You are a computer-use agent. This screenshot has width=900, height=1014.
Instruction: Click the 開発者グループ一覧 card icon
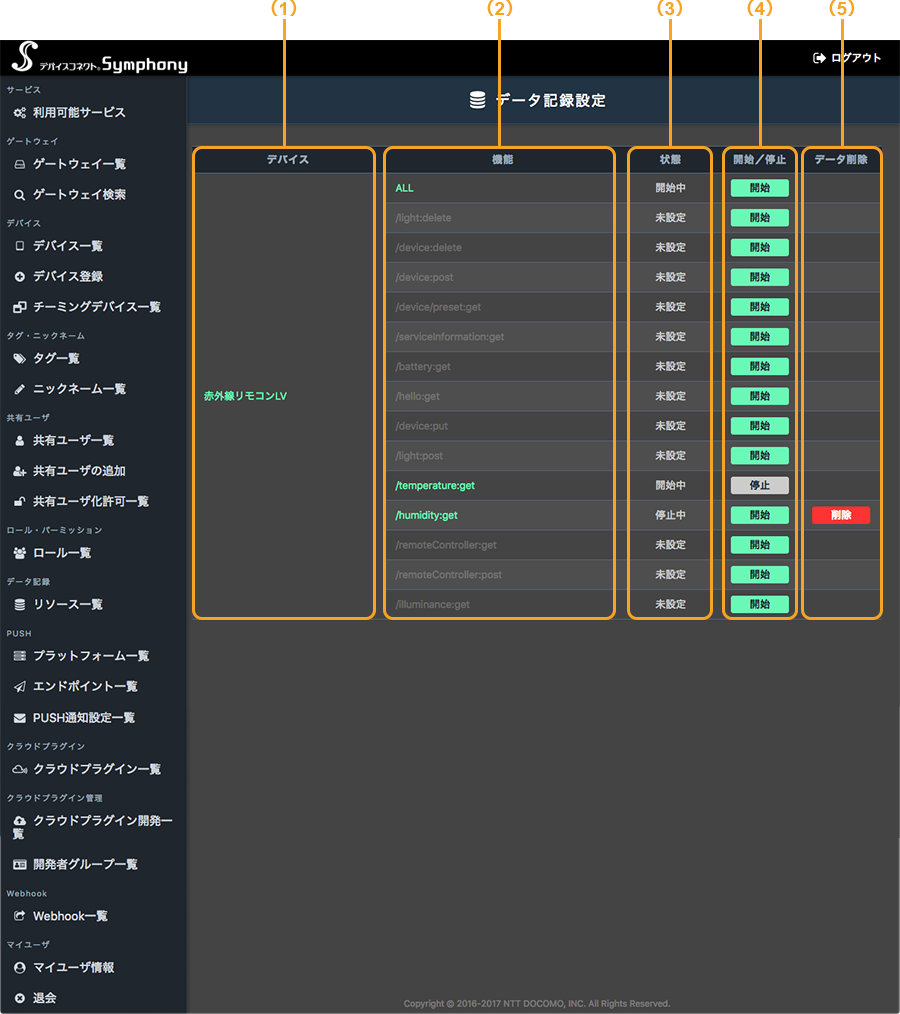pyautogui.click(x=20, y=865)
